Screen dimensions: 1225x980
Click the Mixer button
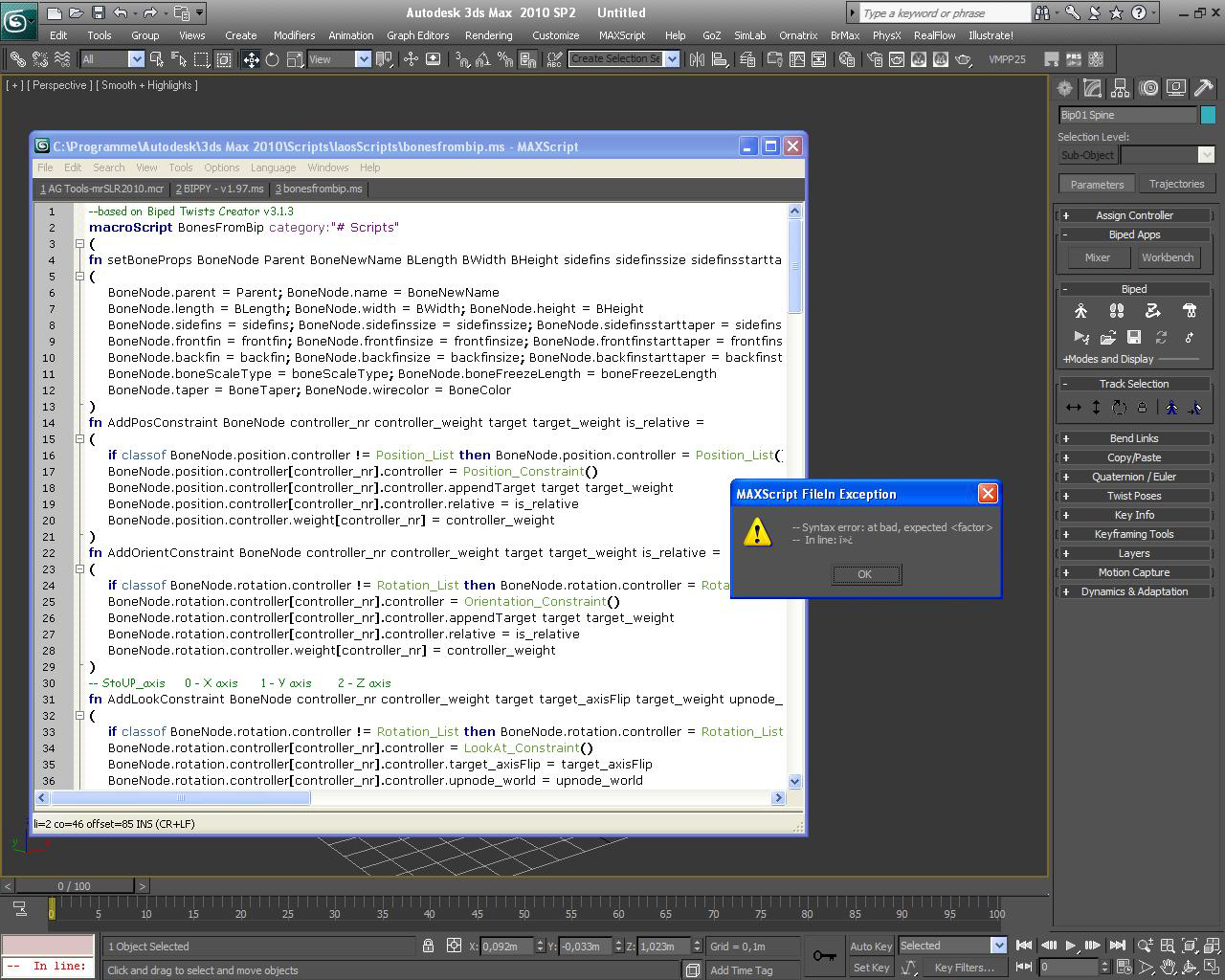pos(1097,257)
